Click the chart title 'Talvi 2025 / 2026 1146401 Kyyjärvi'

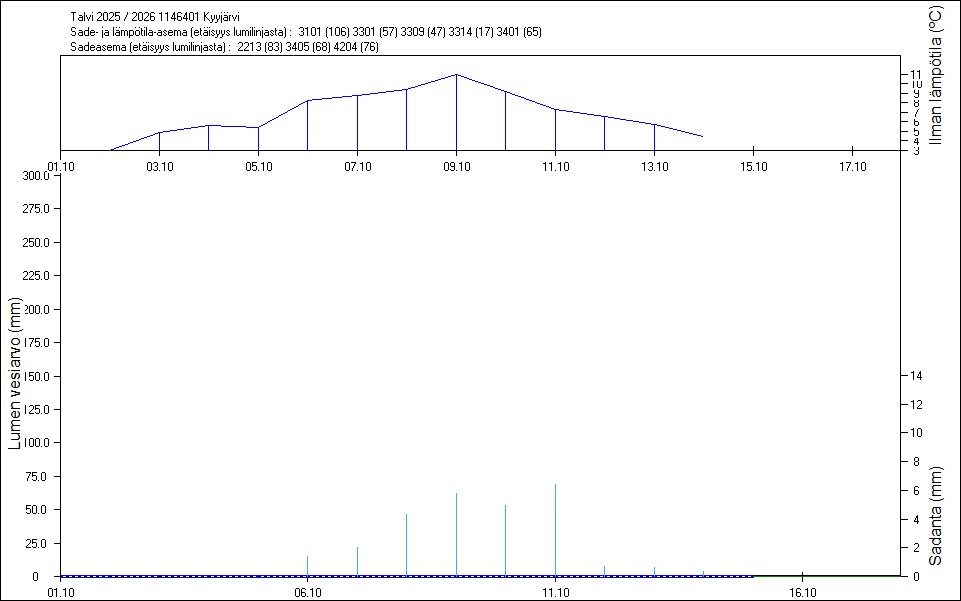click(156, 17)
